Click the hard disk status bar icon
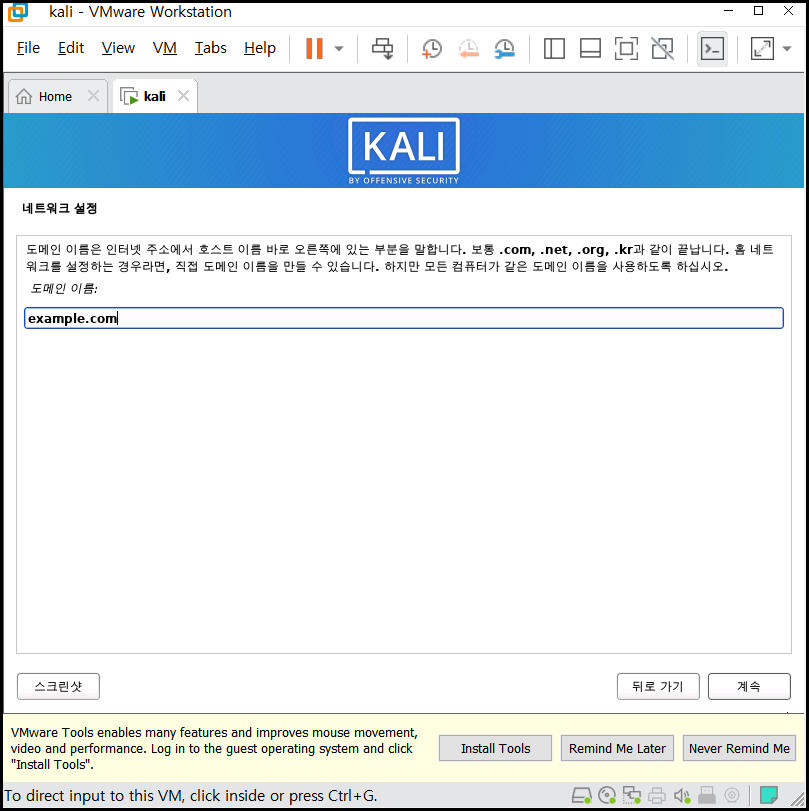 tap(581, 795)
